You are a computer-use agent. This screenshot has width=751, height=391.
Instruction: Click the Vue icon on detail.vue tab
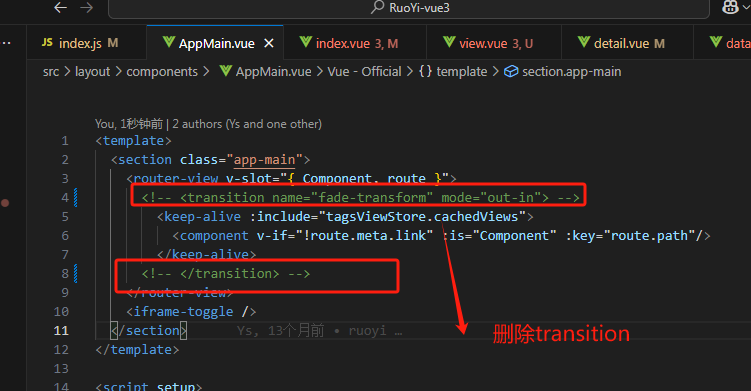(583, 42)
